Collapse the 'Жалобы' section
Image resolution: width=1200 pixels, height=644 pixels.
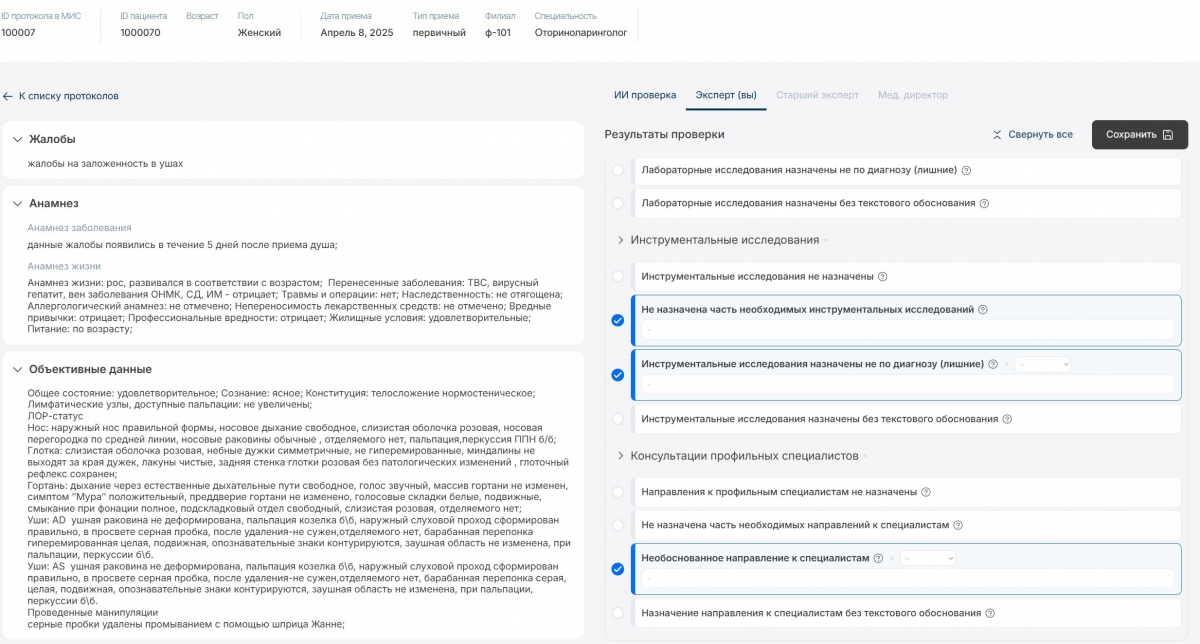18,139
